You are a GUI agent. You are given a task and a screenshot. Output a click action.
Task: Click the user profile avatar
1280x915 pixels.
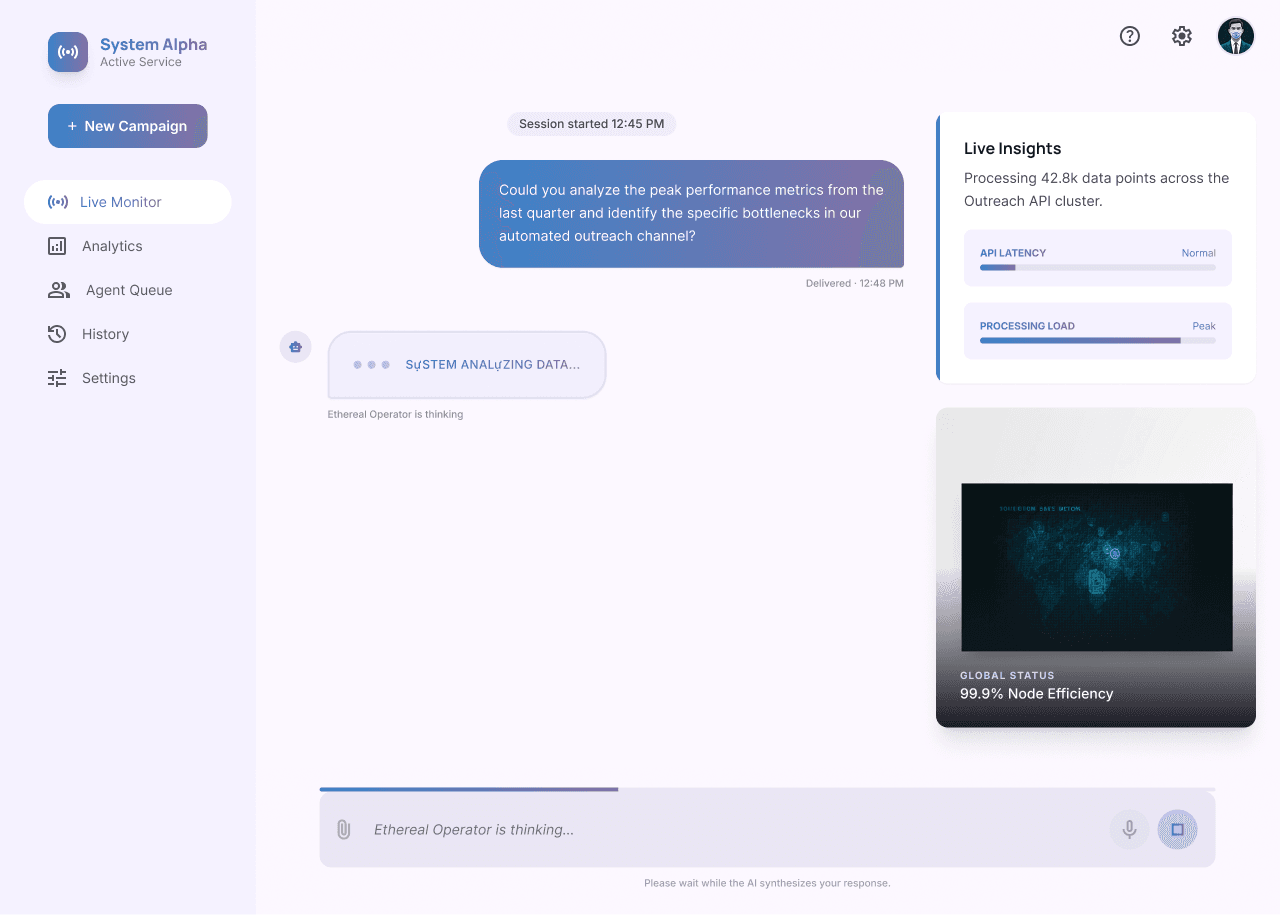point(1236,36)
